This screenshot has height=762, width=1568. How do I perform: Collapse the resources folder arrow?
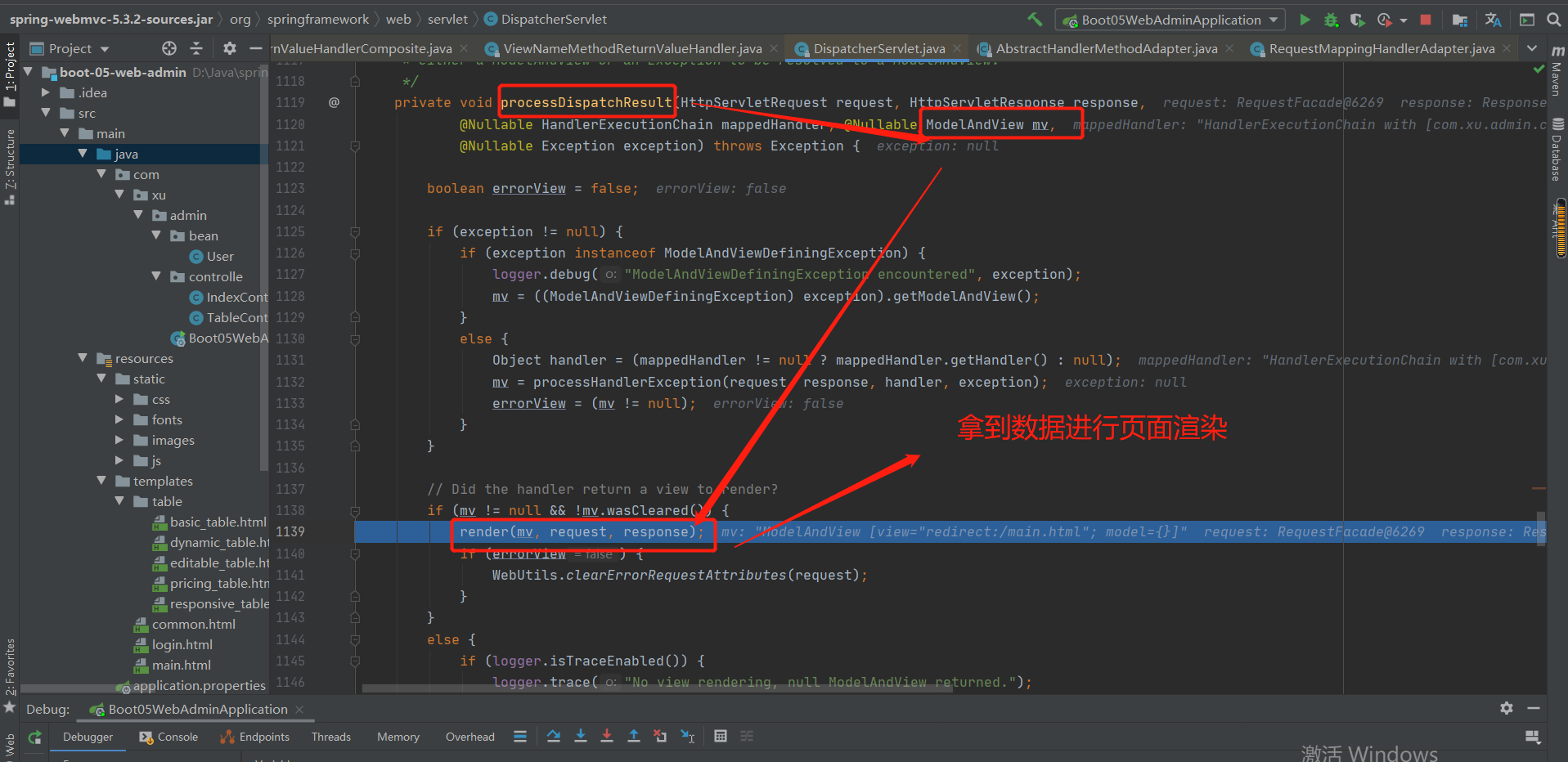[83, 358]
